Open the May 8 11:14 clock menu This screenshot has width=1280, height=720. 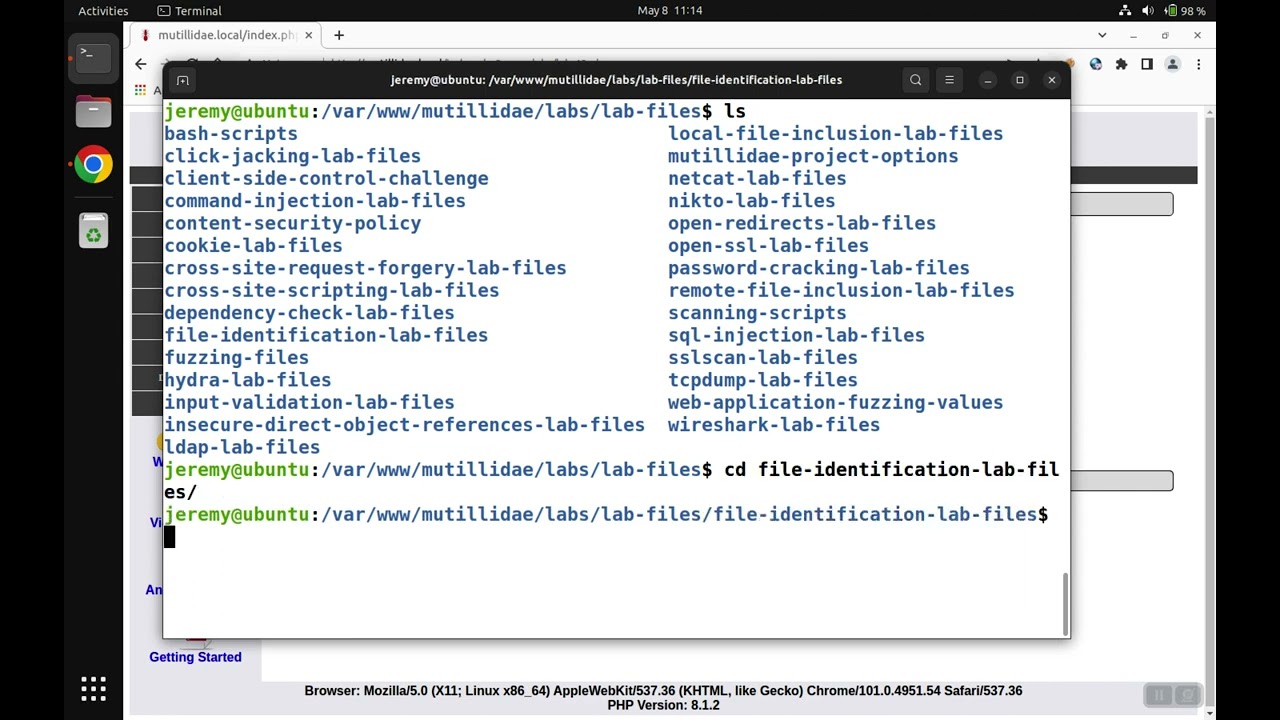670,11
